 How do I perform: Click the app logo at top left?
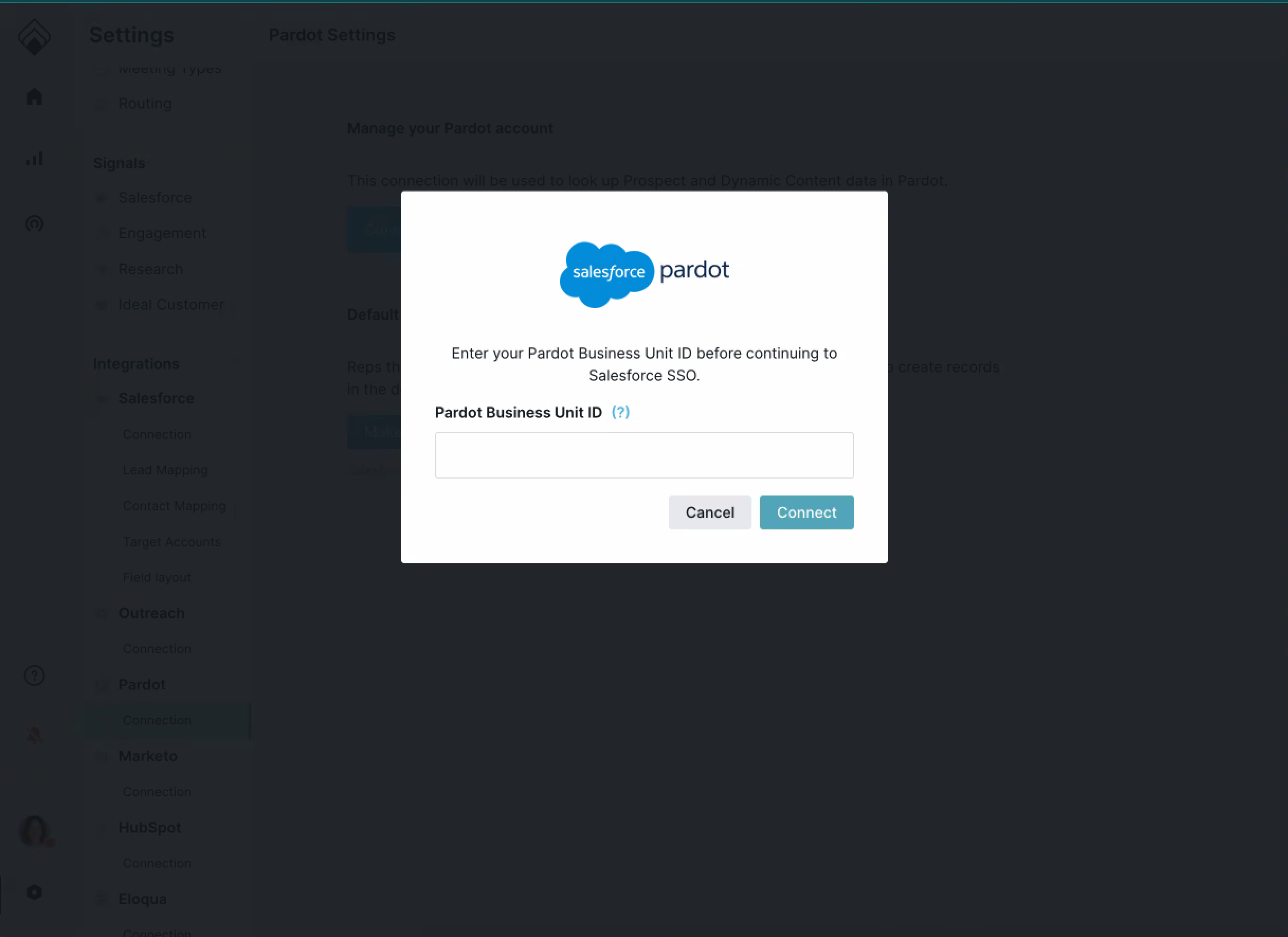[x=34, y=37]
